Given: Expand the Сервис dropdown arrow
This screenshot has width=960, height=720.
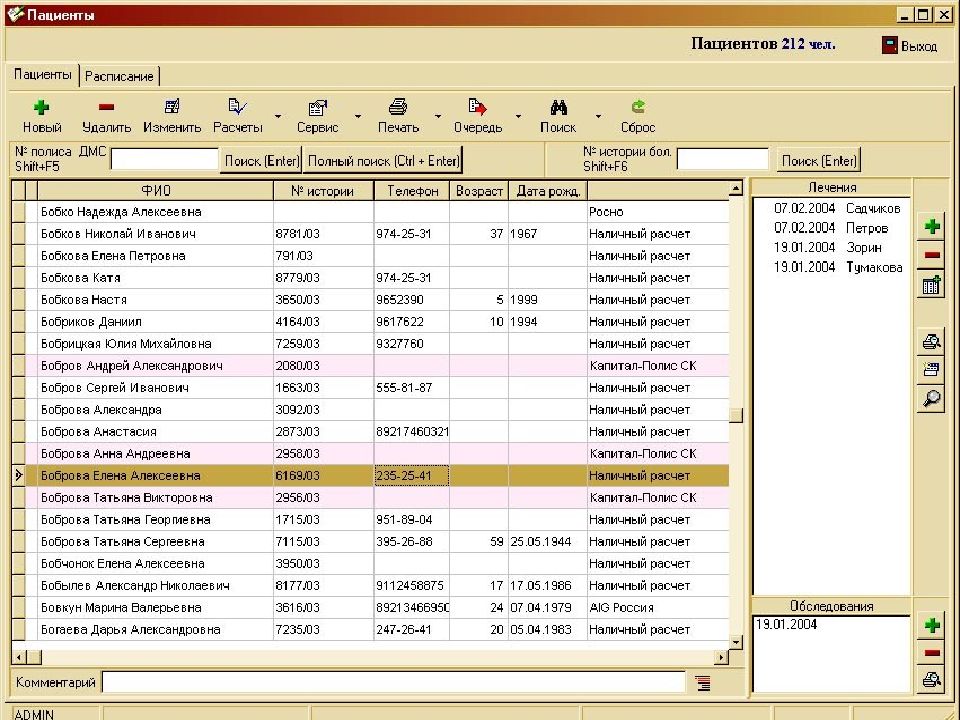Looking at the screenshot, I should [x=358, y=116].
